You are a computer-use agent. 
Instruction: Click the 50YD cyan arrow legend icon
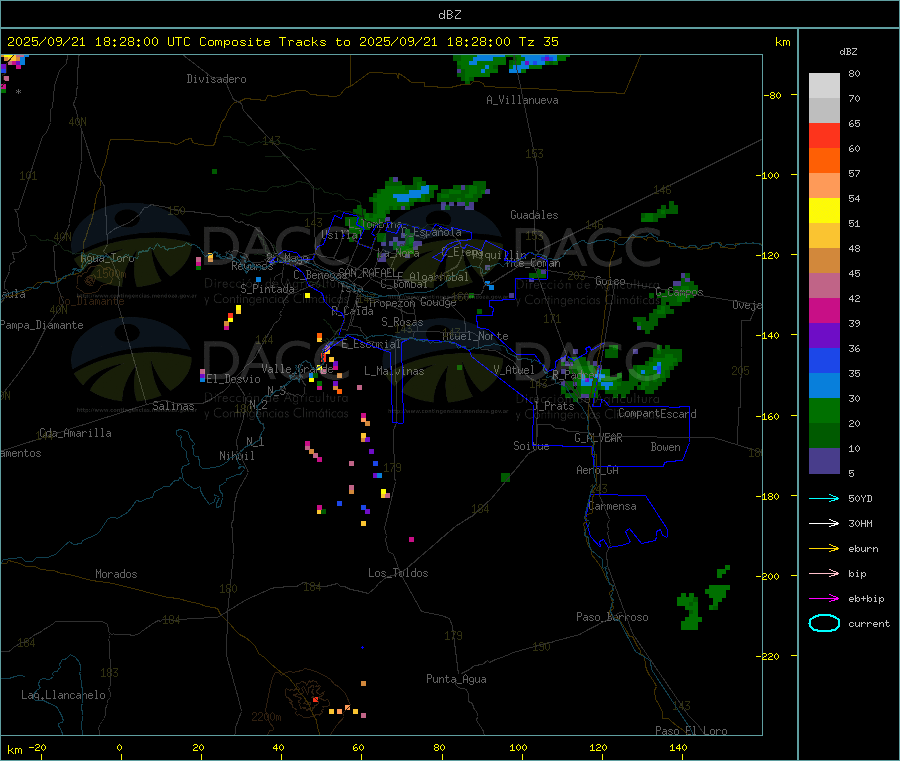(x=824, y=498)
